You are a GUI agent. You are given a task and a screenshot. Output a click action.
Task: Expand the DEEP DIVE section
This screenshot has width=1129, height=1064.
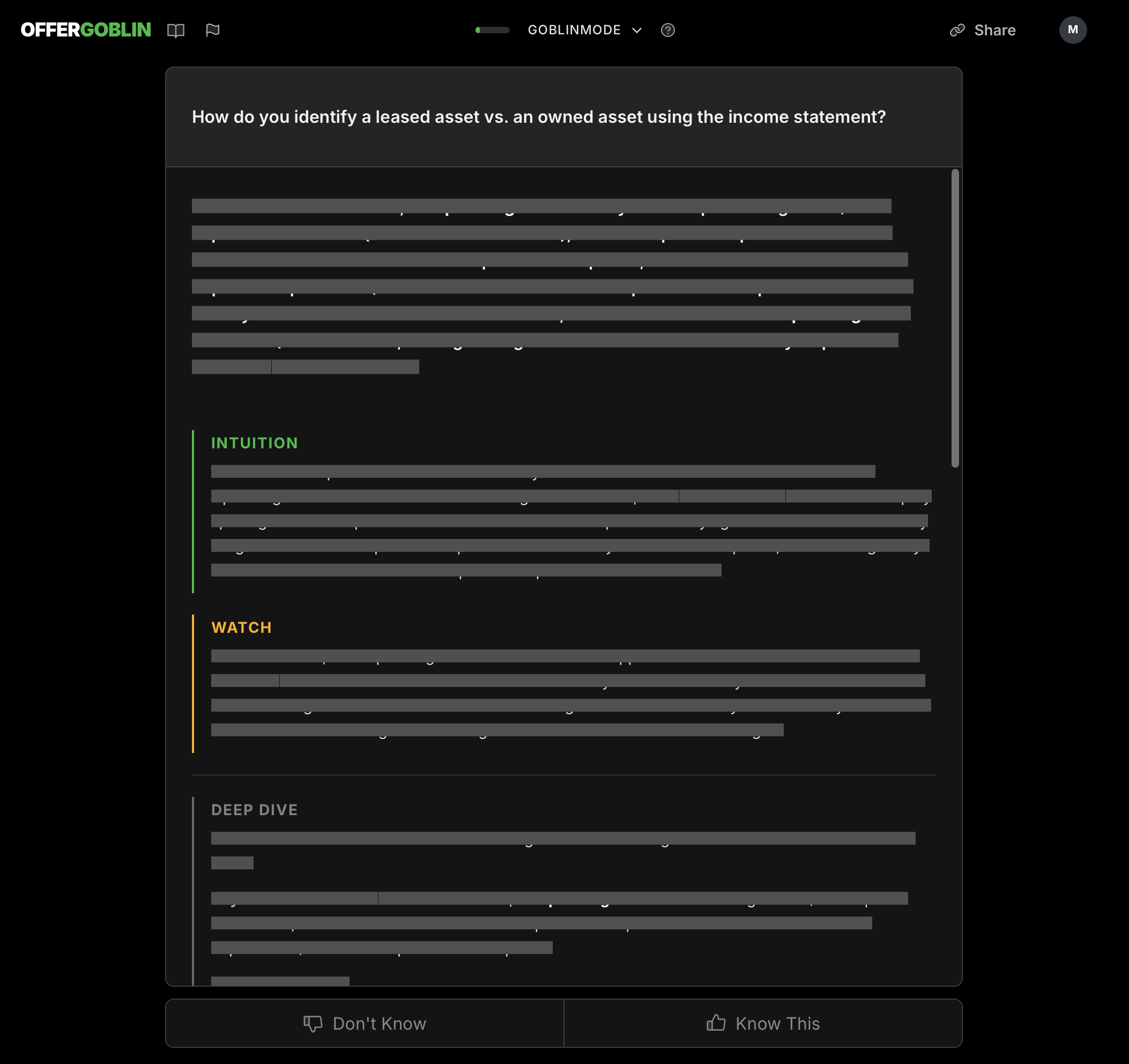(x=254, y=809)
